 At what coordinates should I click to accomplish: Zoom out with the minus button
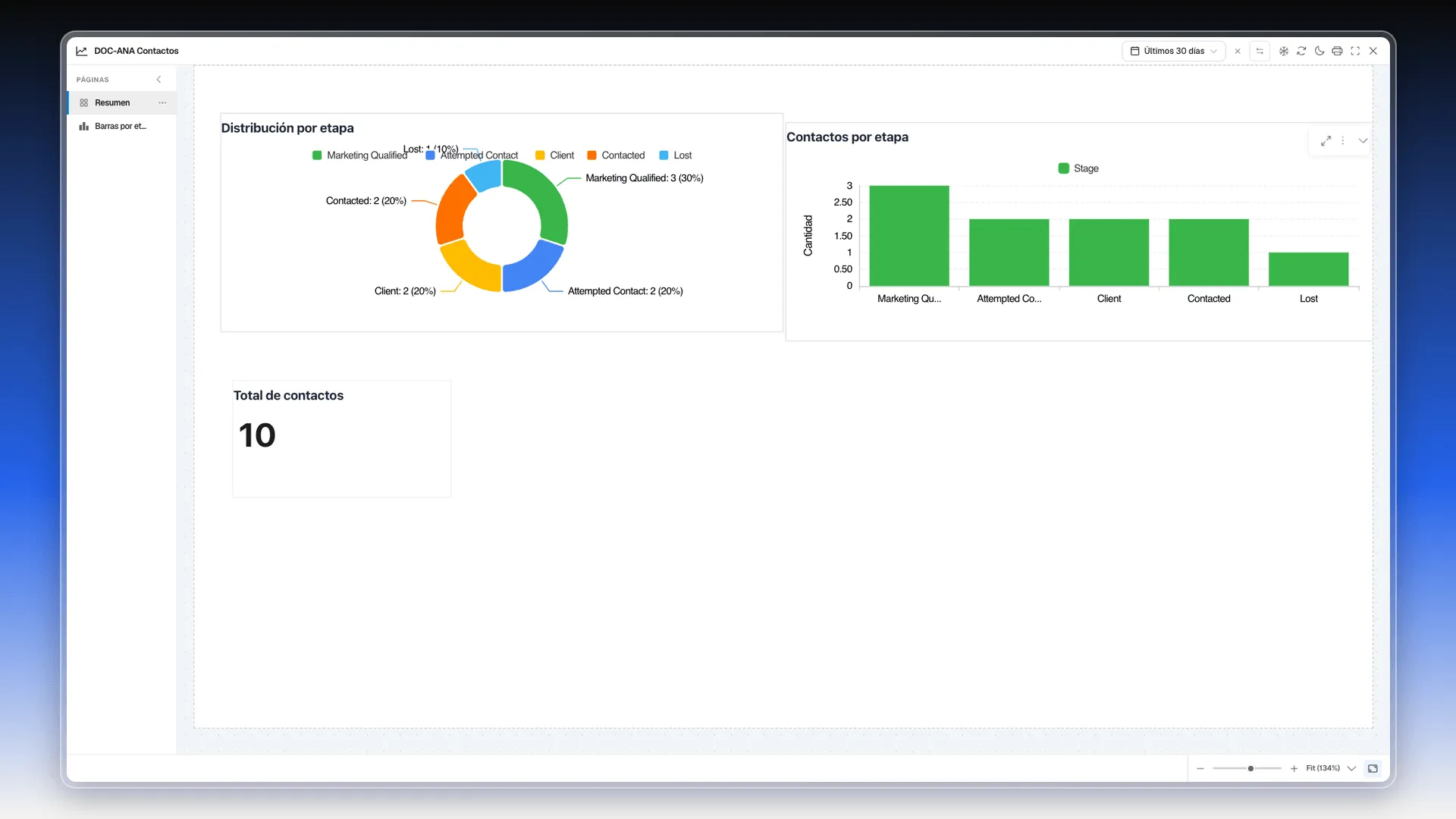[1200, 769]
